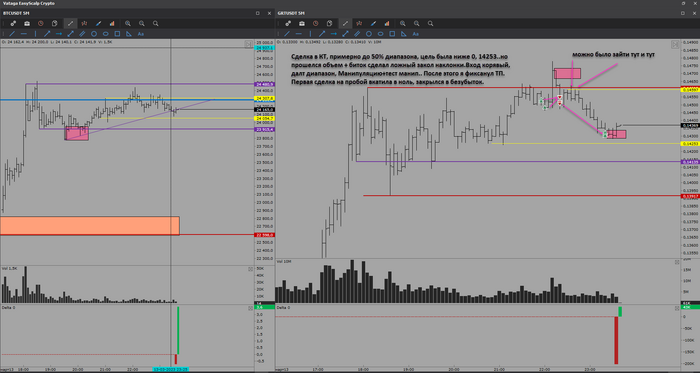
Task: Click cyan date-time marker on BTCUSDT time axis
Action: [x=171, y=369]
